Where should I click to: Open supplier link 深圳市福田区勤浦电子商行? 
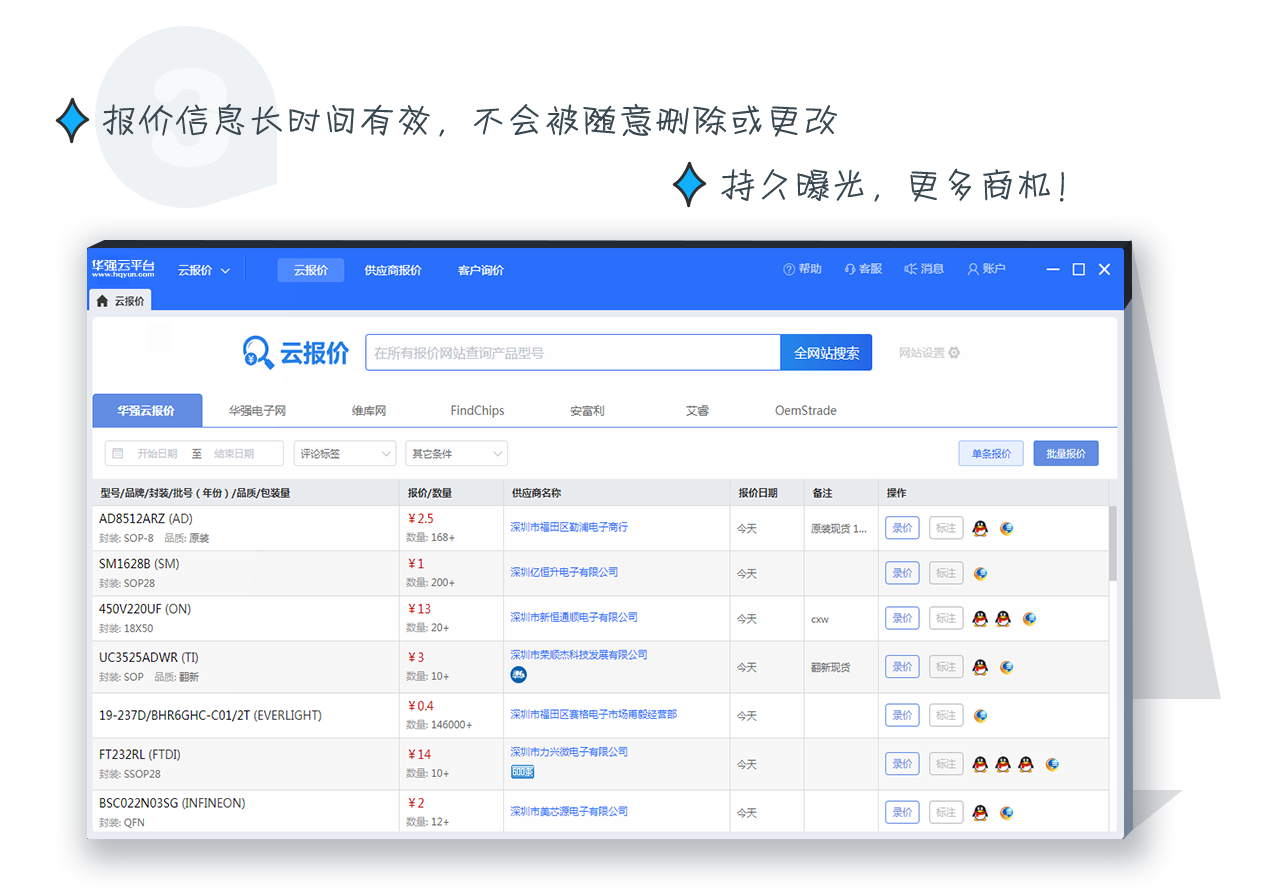pos(569,527)
